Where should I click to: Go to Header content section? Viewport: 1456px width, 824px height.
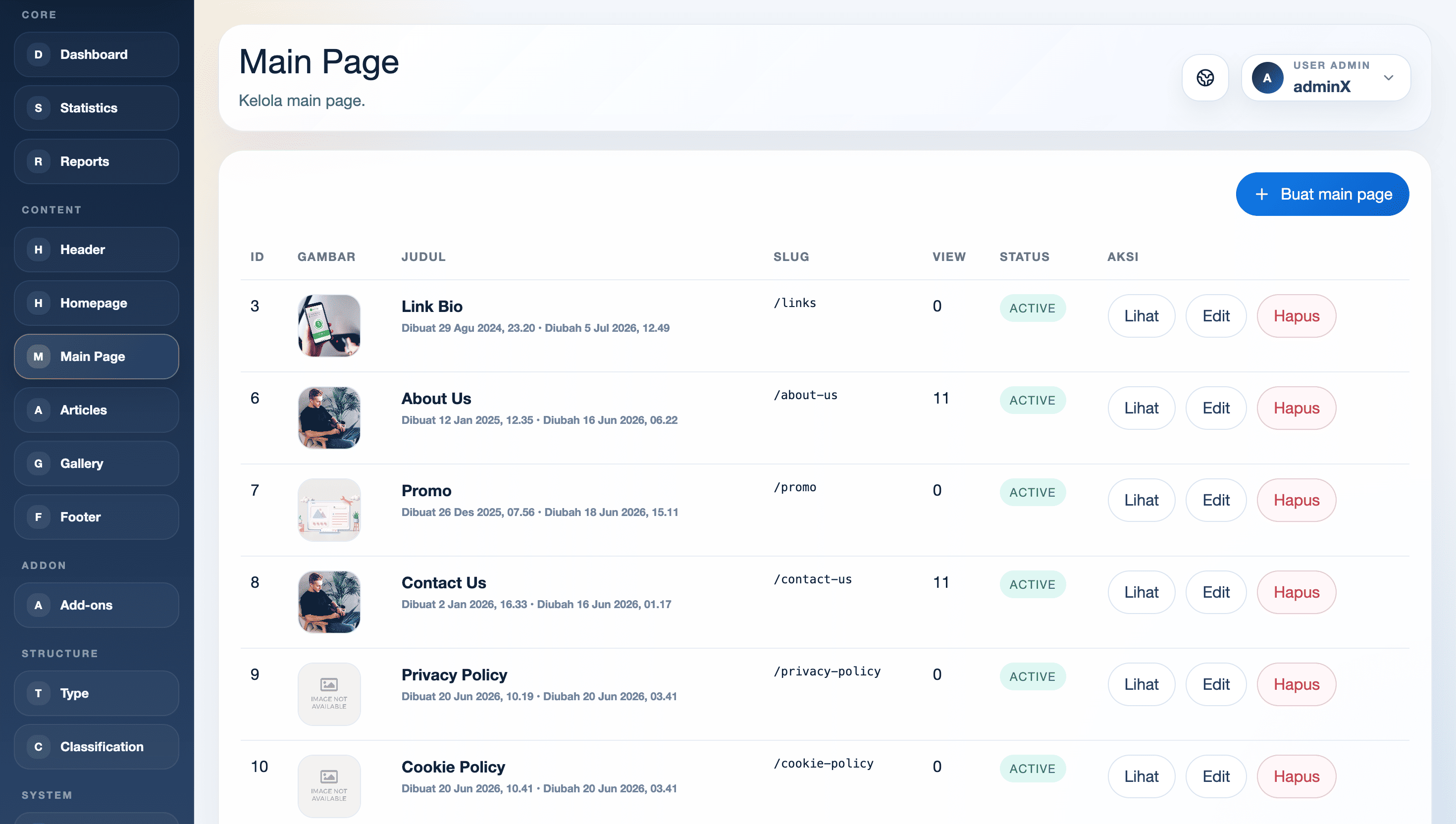tap(96, 250)
